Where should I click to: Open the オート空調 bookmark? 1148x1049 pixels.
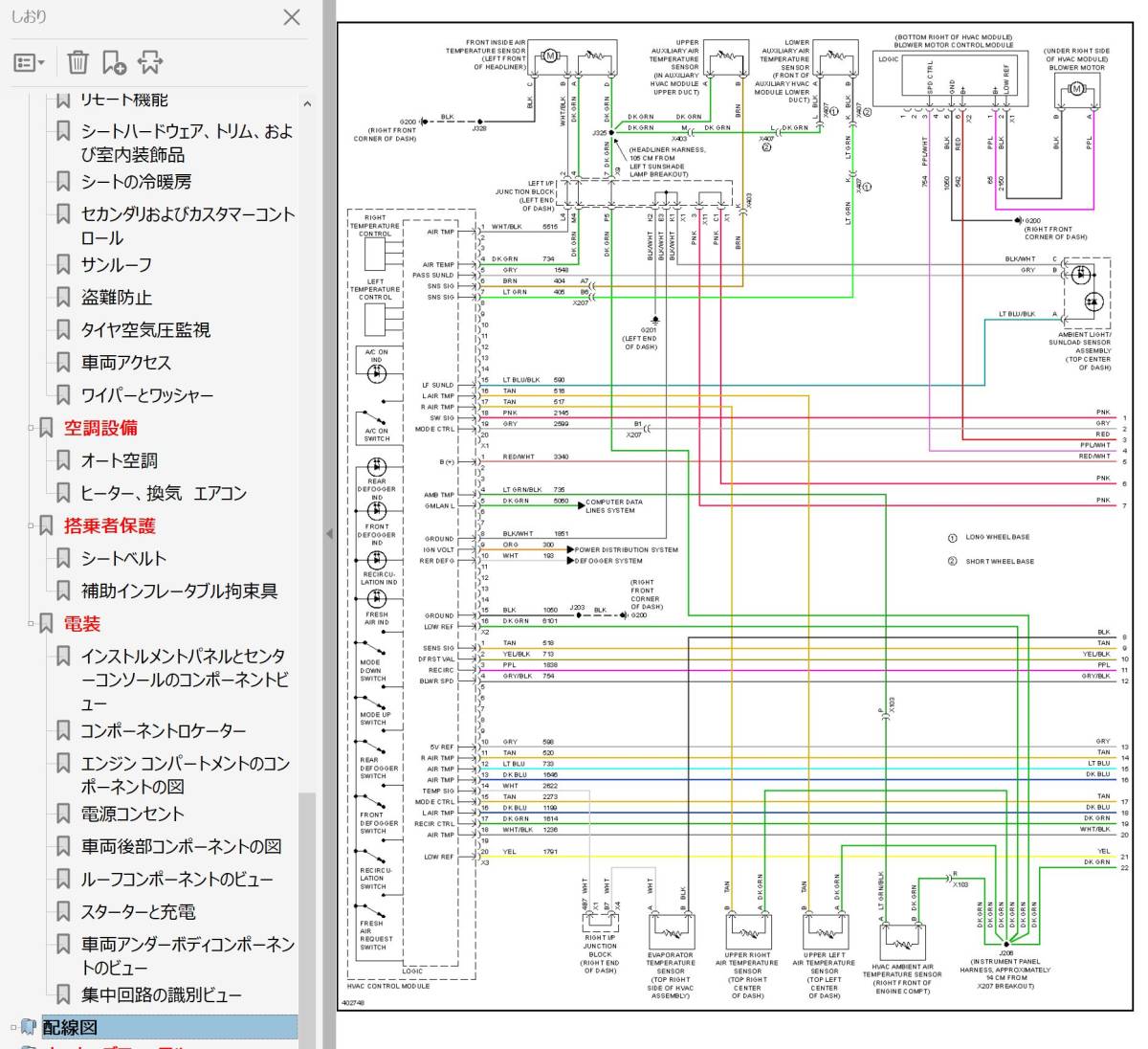pos(119,461)
